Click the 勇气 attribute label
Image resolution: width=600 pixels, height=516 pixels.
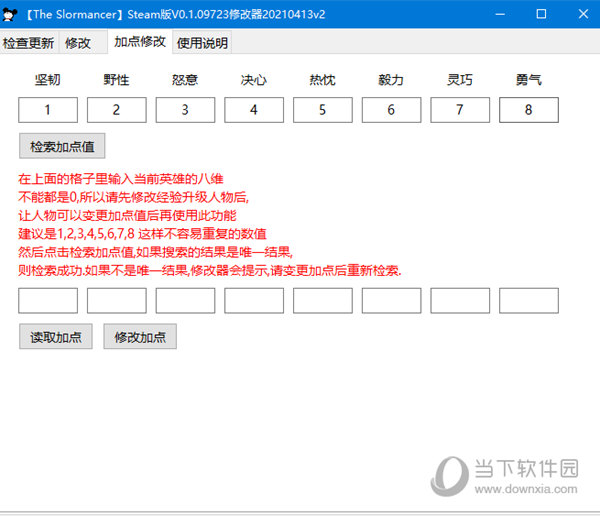point(528,80)
